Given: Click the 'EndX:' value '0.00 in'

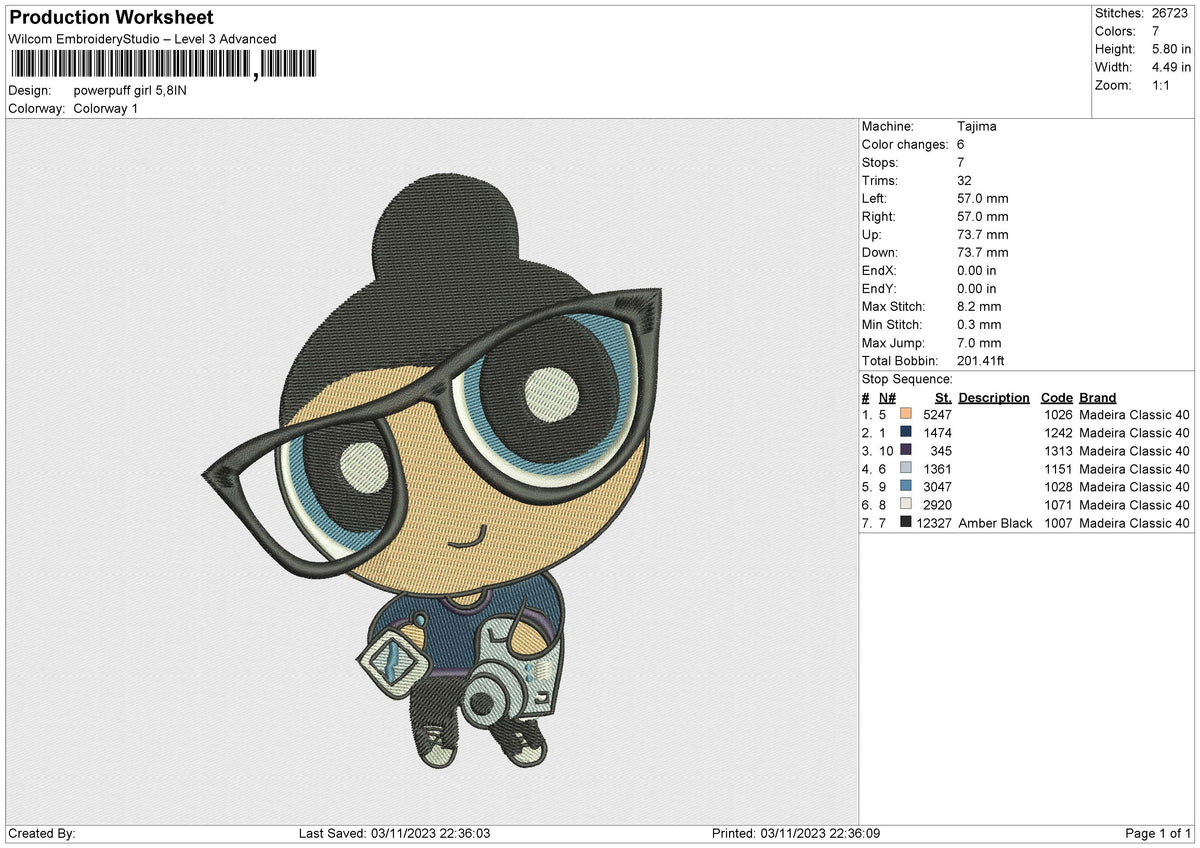Looking at the screenshot, I should tap(977, 270).
